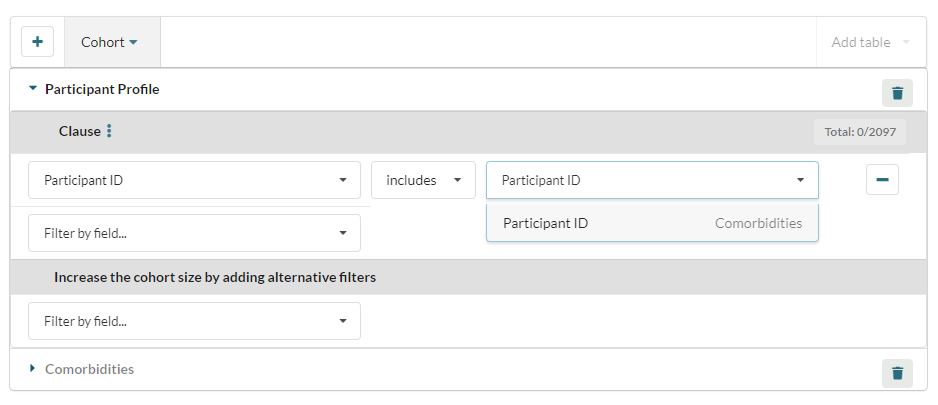Viewport: 938px width, 405px height.
Task: Select the Participant ID Comorbidities option
Action: (652, 223)
